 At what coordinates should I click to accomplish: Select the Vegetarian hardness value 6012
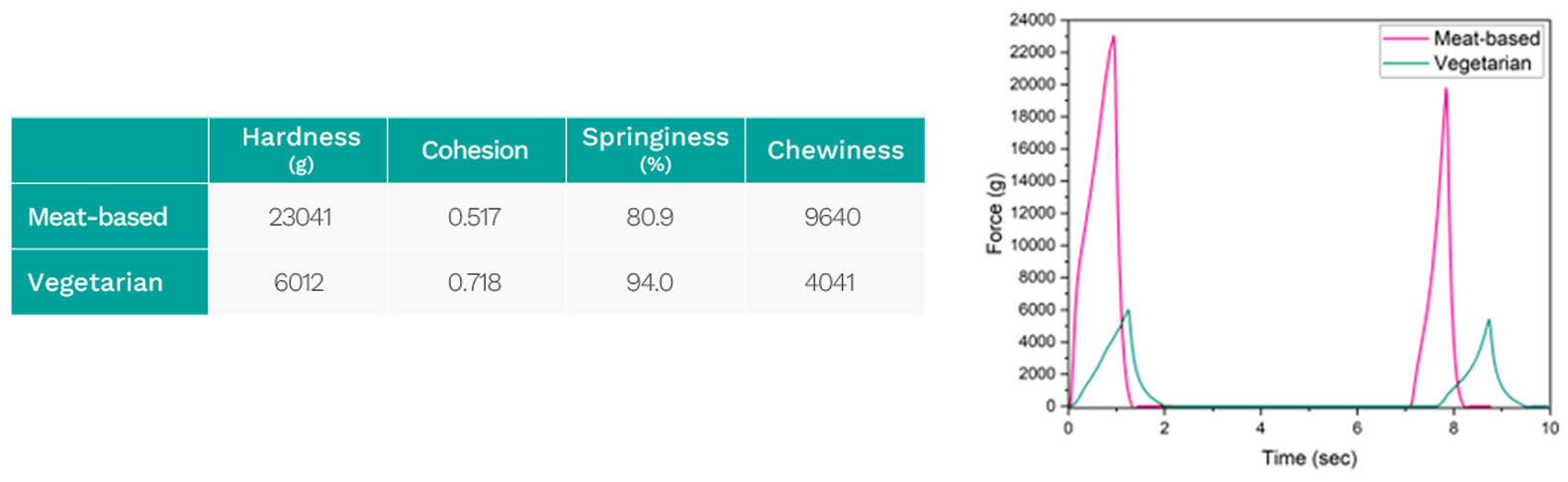pos(299,282)
